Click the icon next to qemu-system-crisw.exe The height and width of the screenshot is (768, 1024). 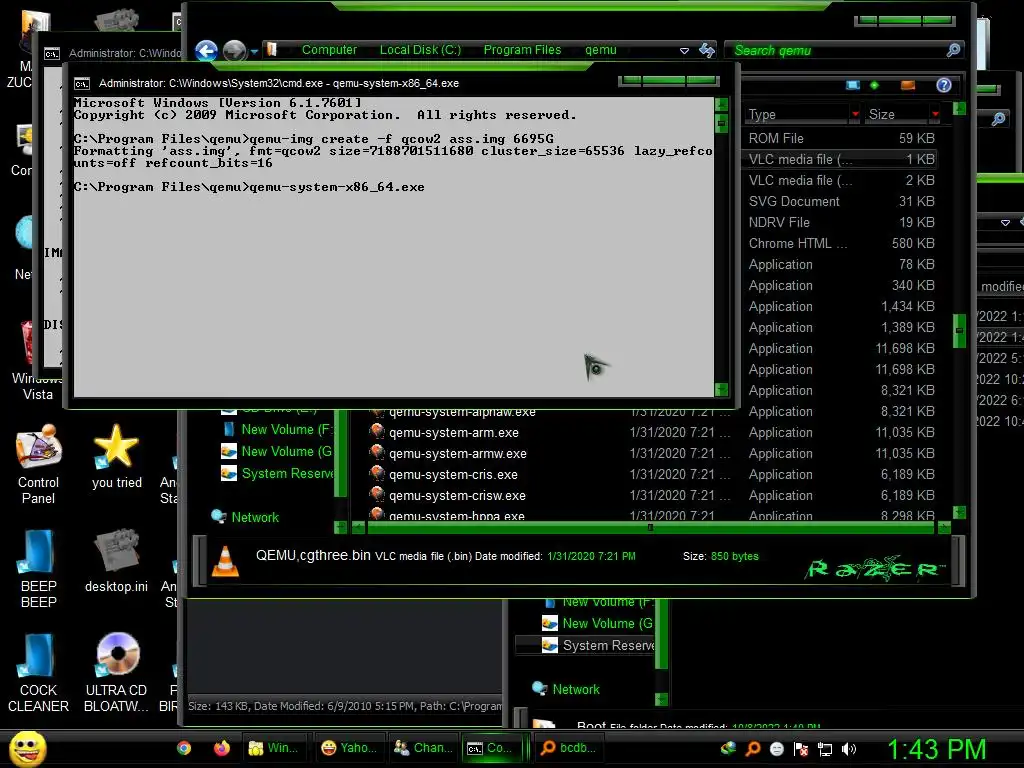pyautogui.click(x=376, y=494)
